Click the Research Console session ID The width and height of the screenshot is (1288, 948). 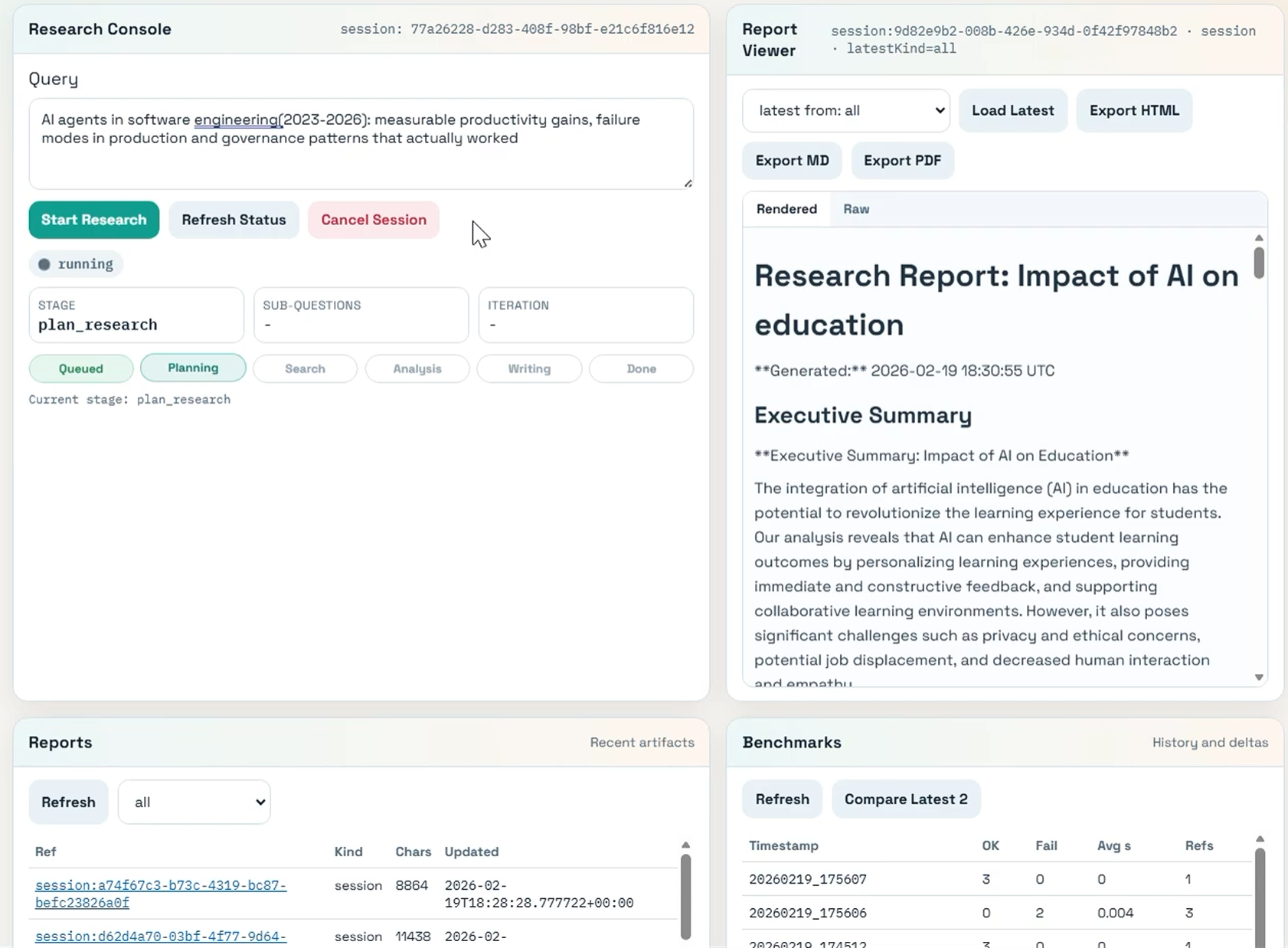coord(517,29)
